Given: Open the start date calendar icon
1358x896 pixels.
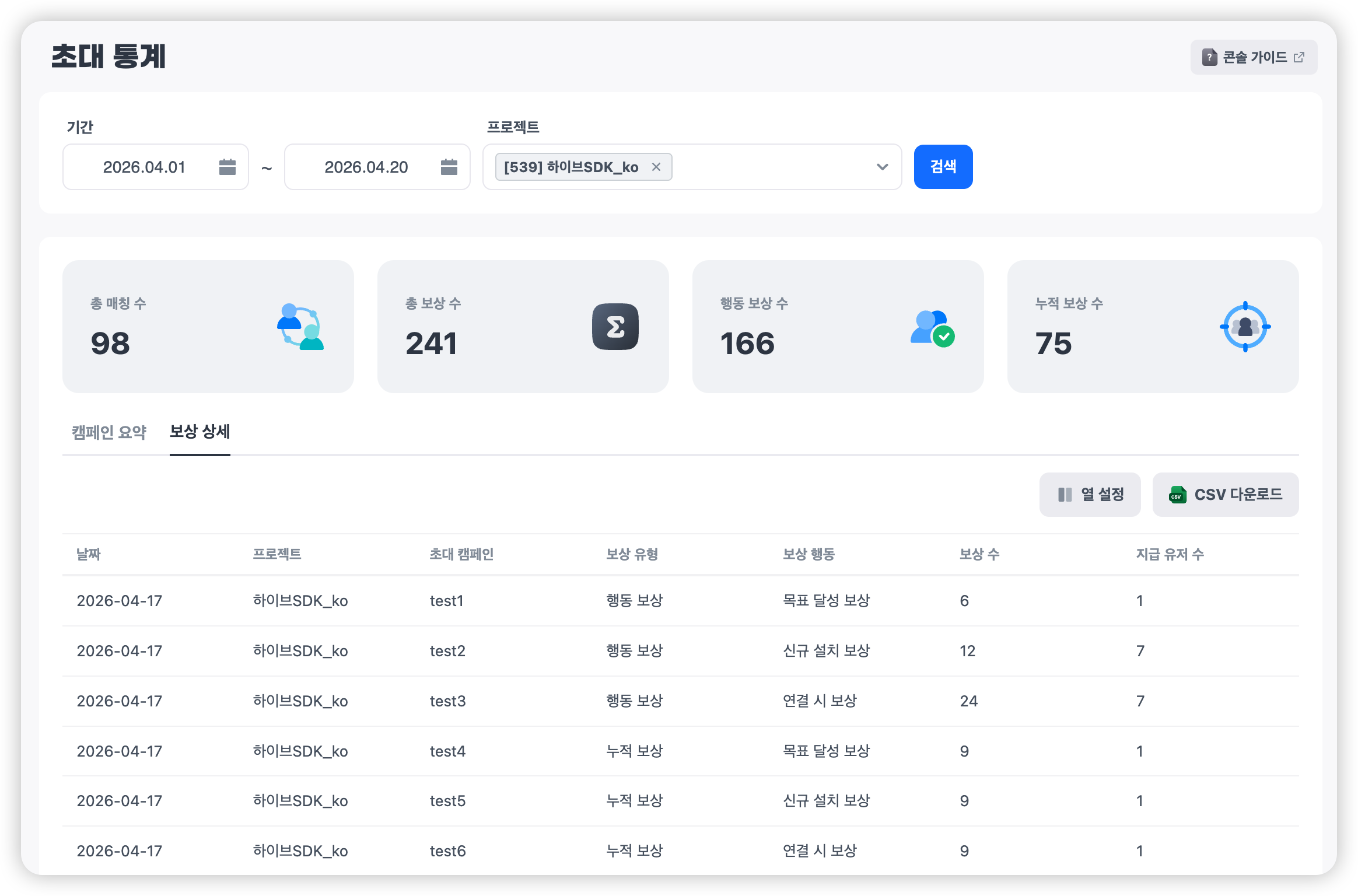Looking at the screenshot, I should point(227,167).
